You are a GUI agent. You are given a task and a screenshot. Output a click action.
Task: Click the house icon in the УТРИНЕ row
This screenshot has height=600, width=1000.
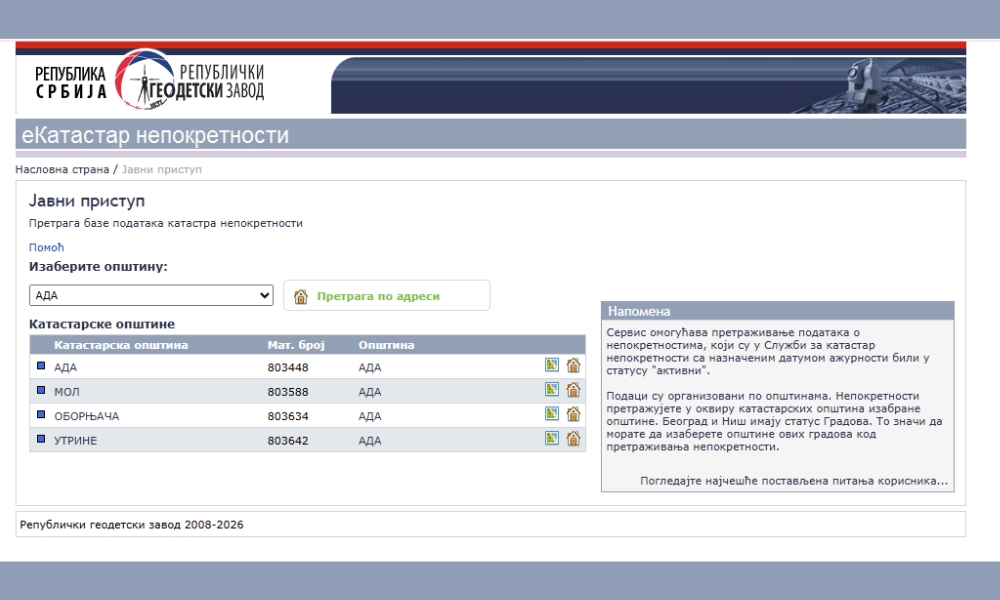coord(573,439)
